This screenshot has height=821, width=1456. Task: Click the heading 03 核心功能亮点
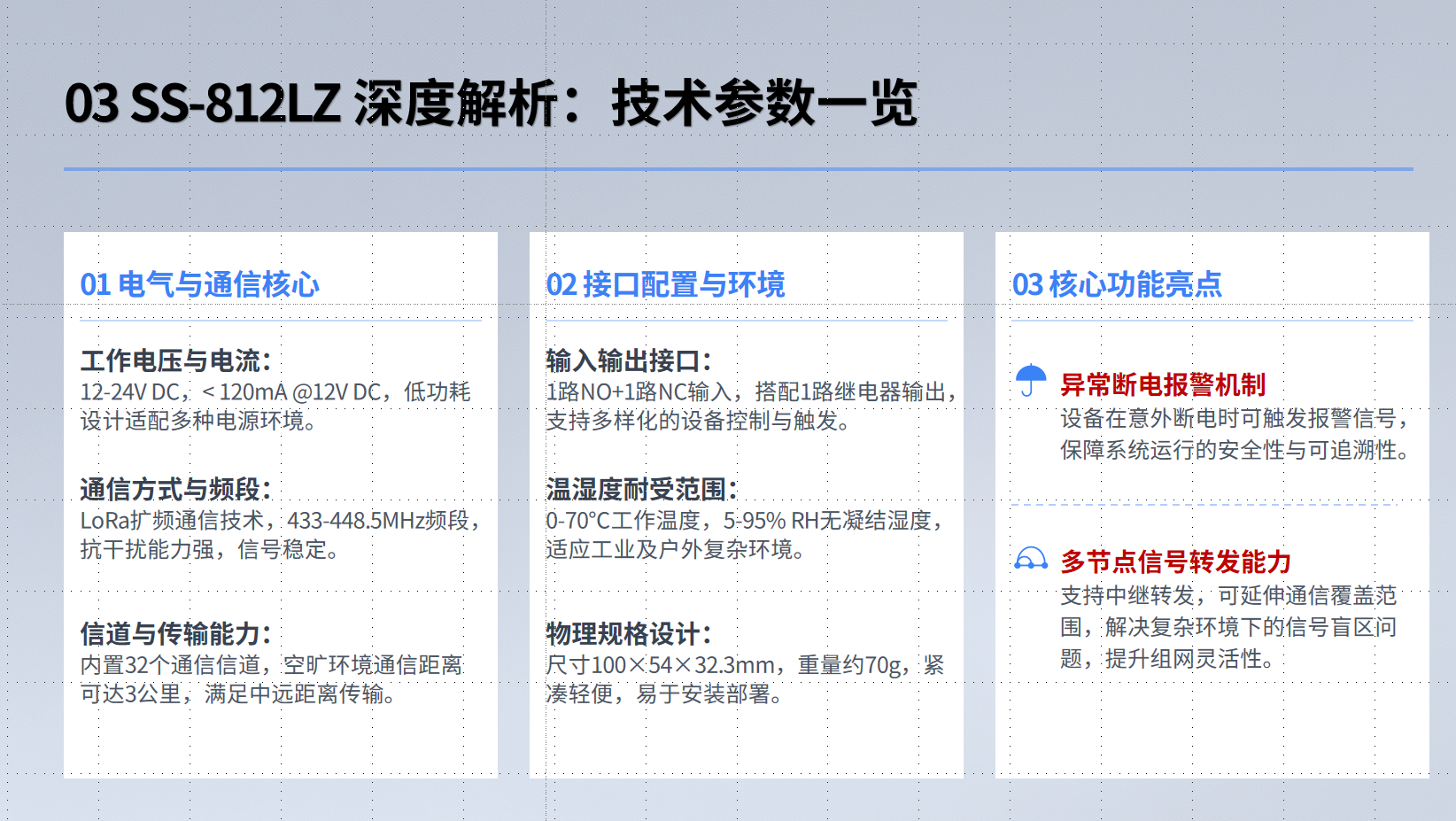(1117, 284)
